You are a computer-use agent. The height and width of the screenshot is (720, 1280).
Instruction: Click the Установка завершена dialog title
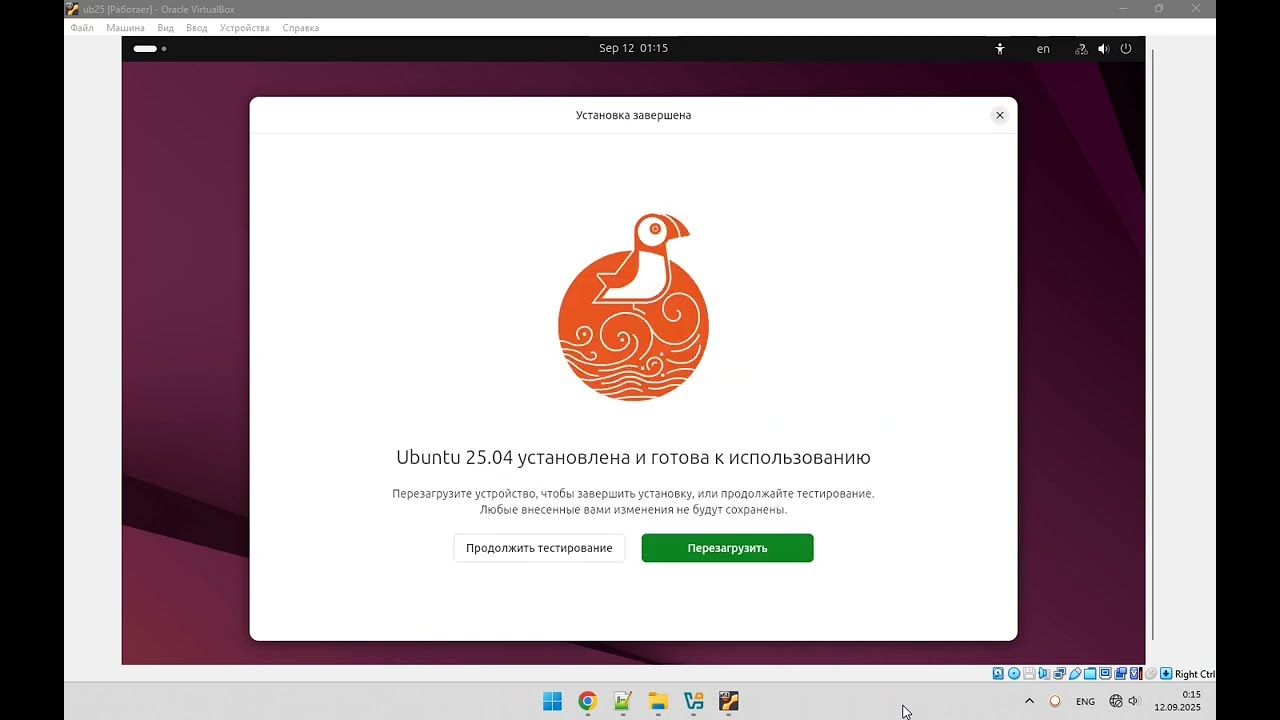(x=633, y=115)
